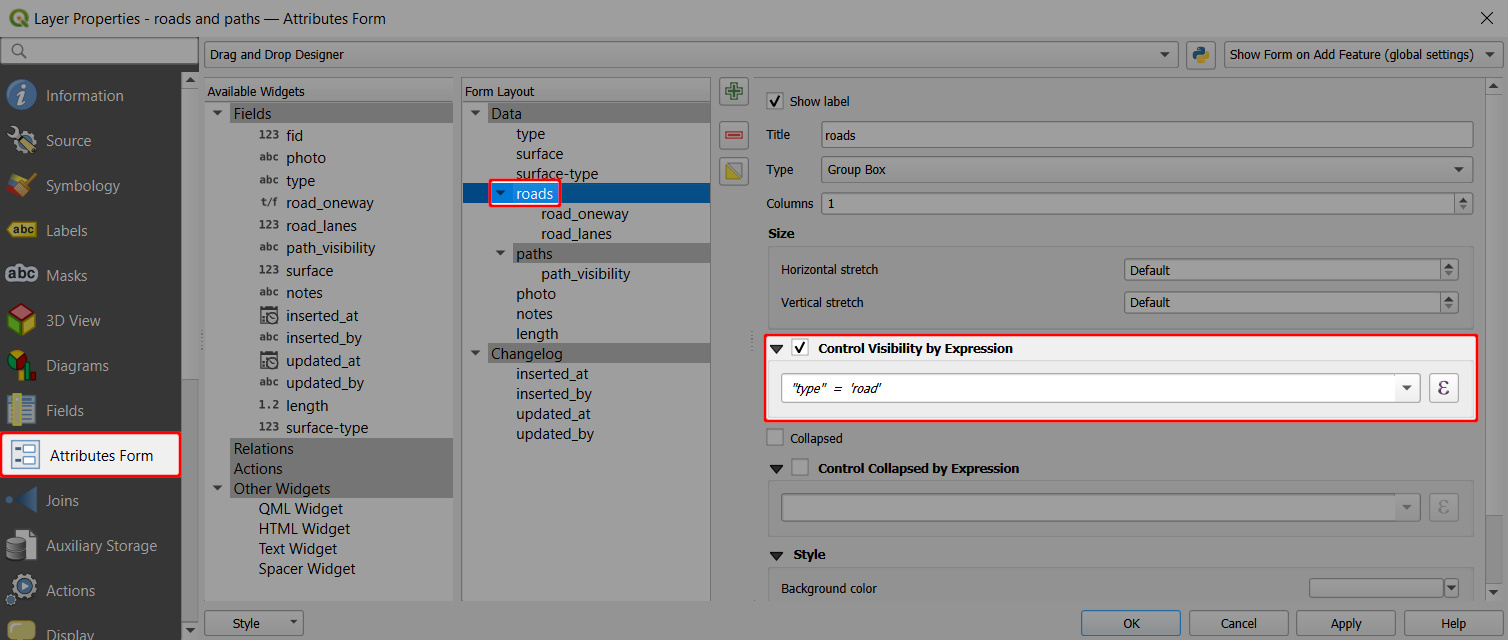Open the Drag and Drop Designer dropdown
The image size is (1508, 640).
tap(691, 55)
